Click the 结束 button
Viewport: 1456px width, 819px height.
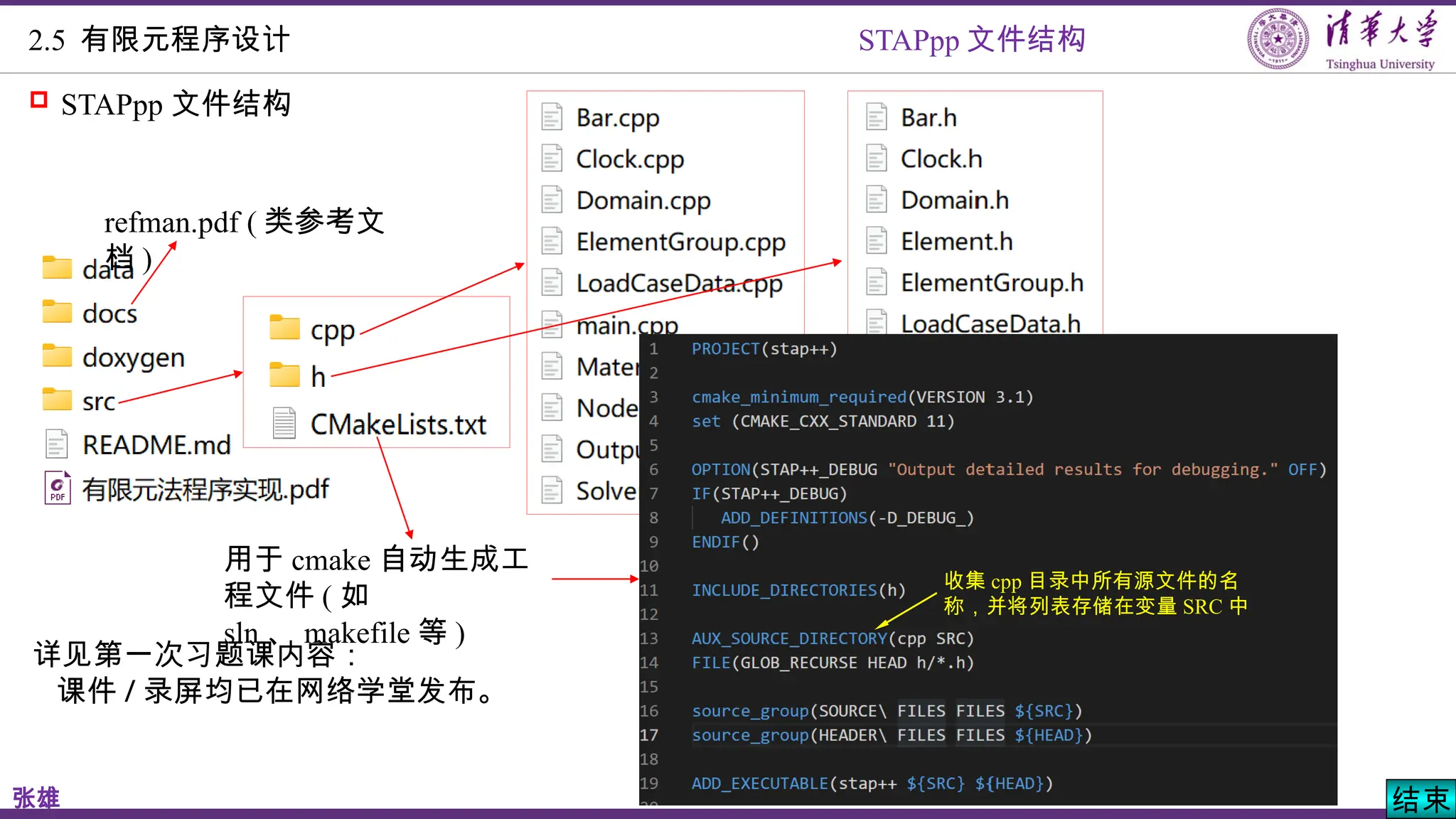point(1420,799)
